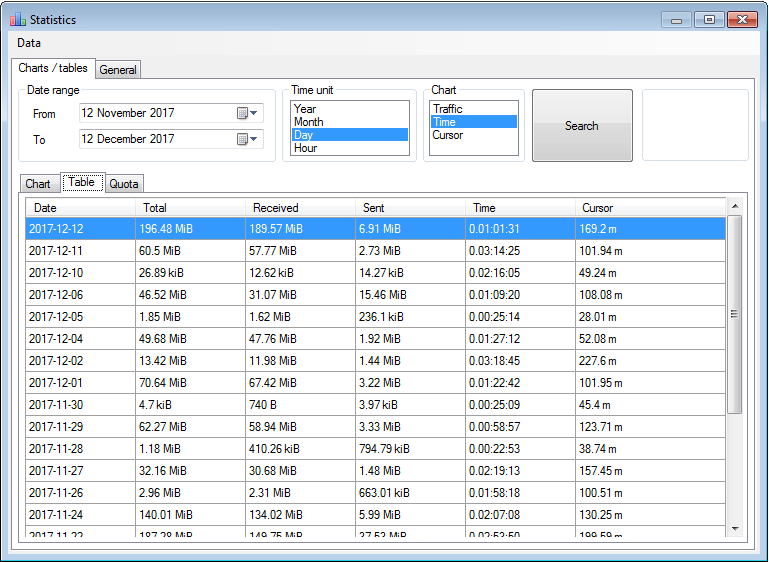The height and width of the screenshot is (562, 769).
Task: Select the Charts / tables tab
Action: (x=53, y=68)
